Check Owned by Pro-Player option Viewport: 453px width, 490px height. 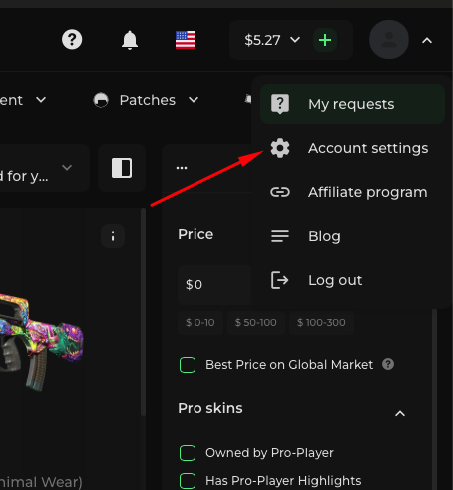tap(187, 453)
